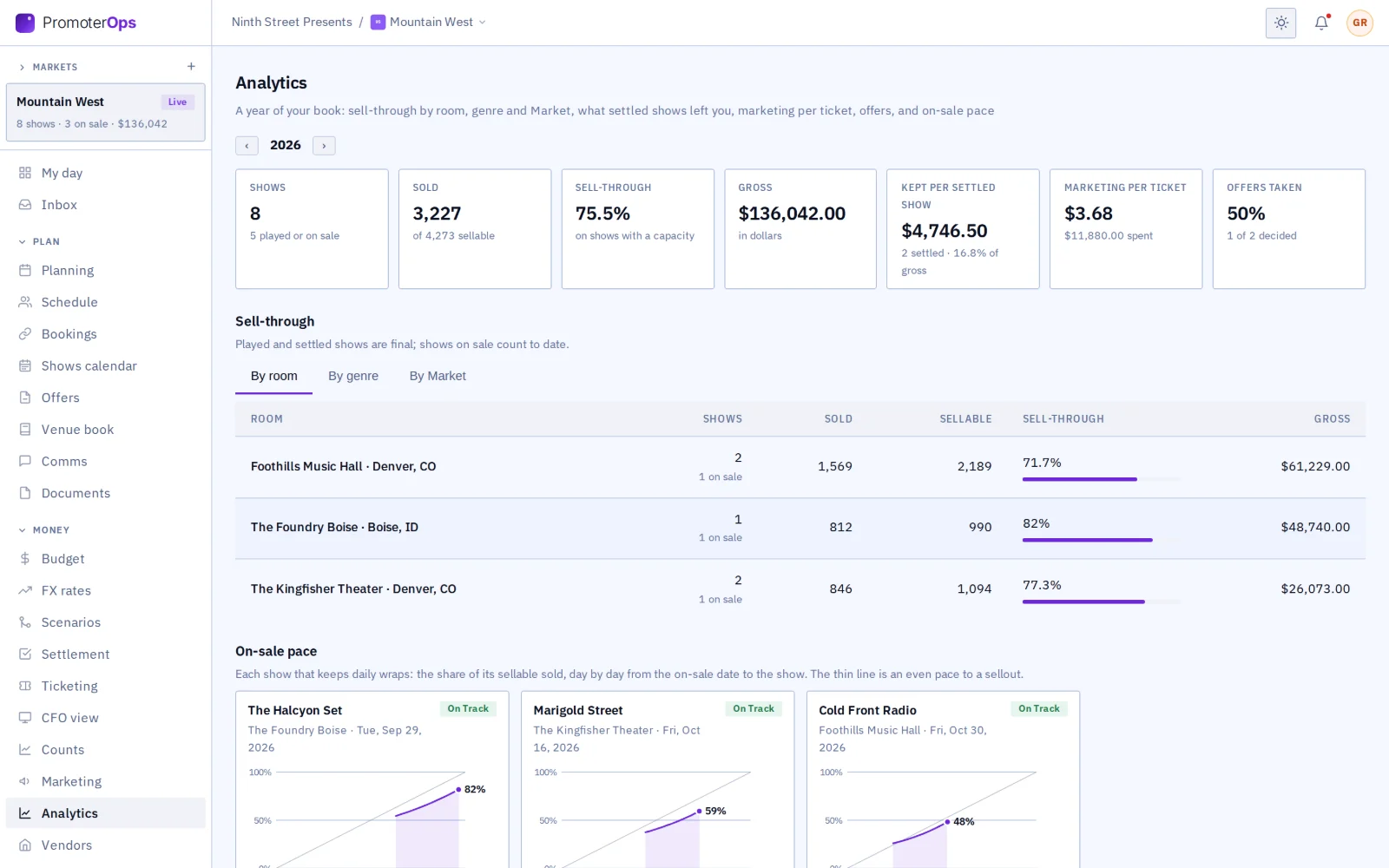Select the By room tab
The width and height of the screenshot is (1389, 868).
(x=273, y=377)
